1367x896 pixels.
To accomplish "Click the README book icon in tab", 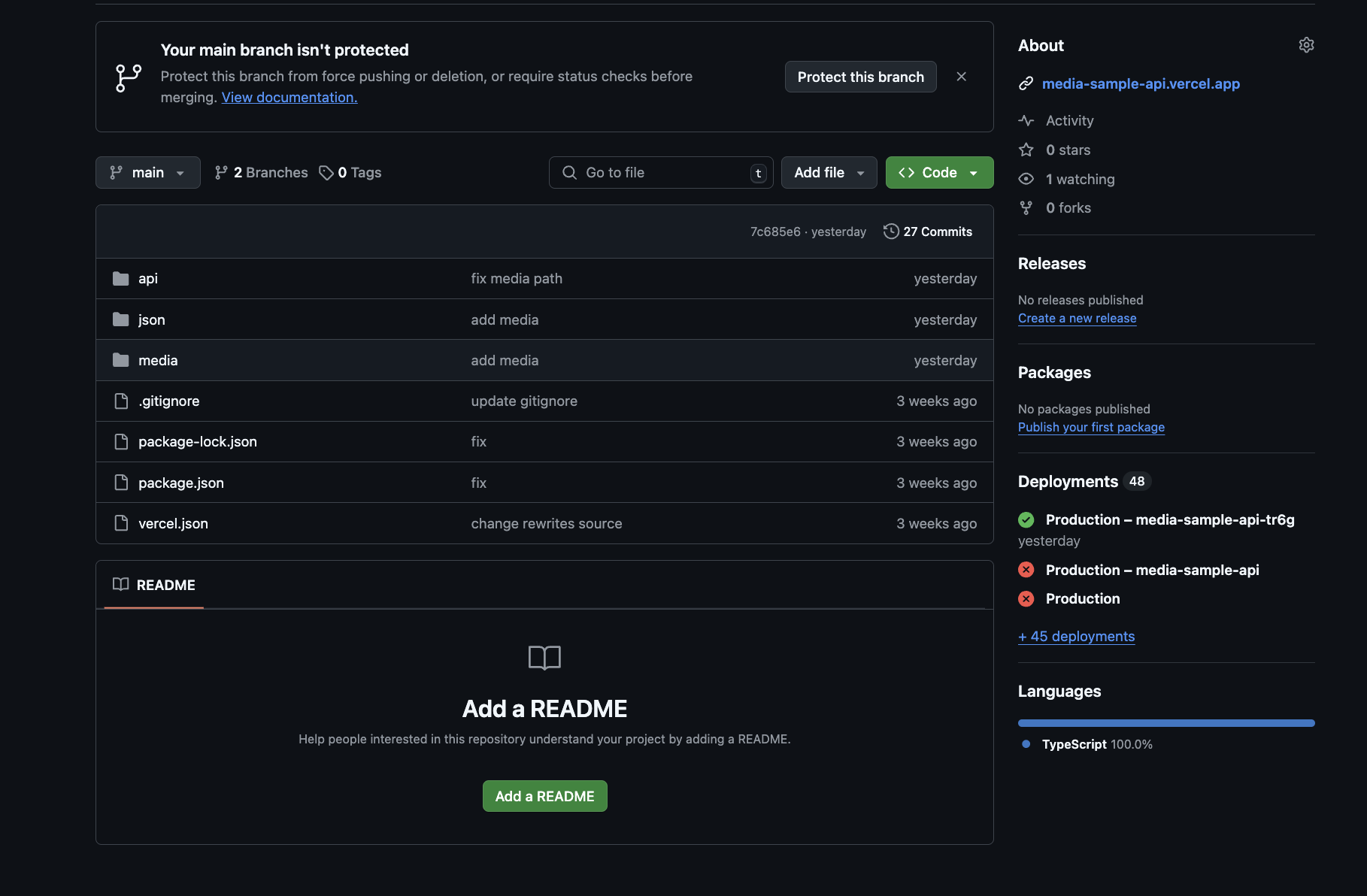I will click(120, 584).
